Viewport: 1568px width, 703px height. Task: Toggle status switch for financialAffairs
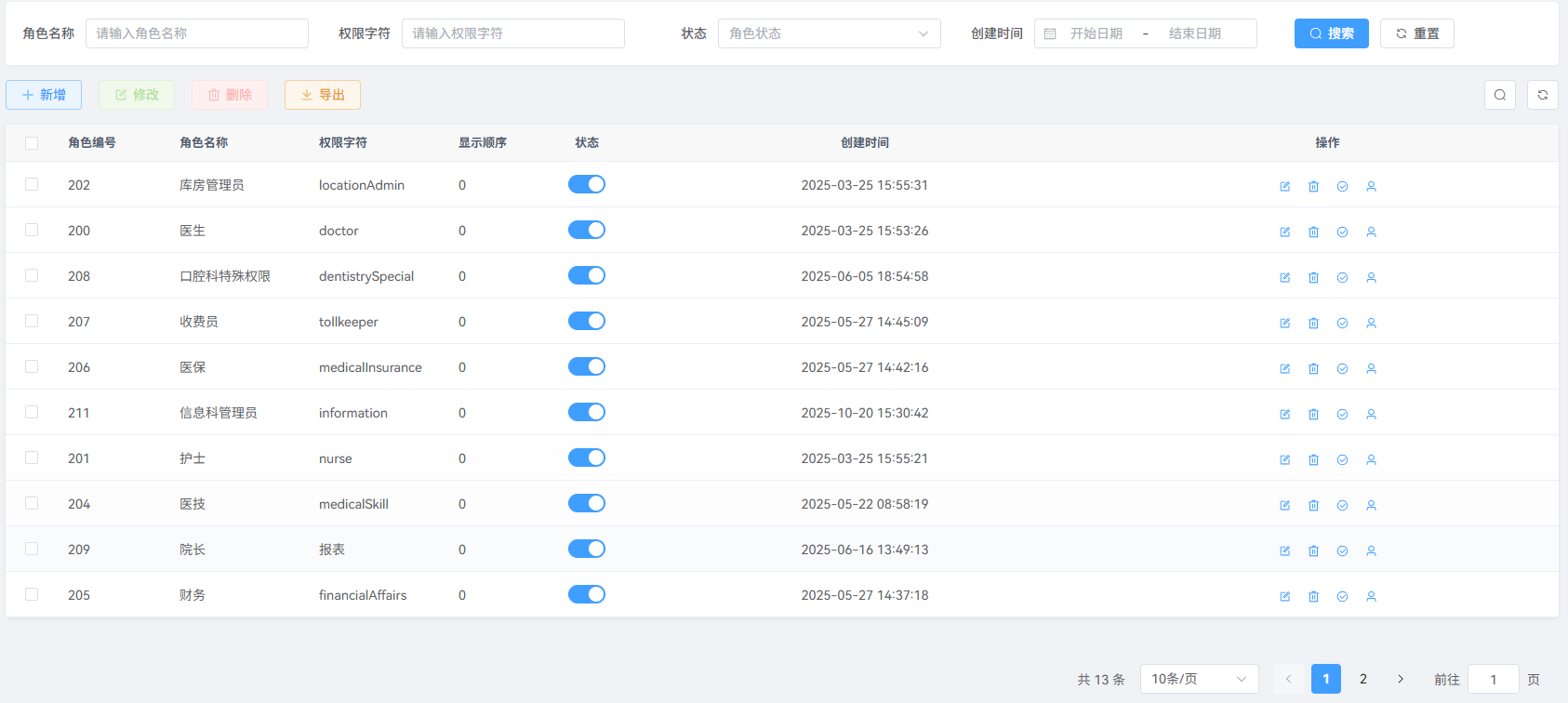587,594
